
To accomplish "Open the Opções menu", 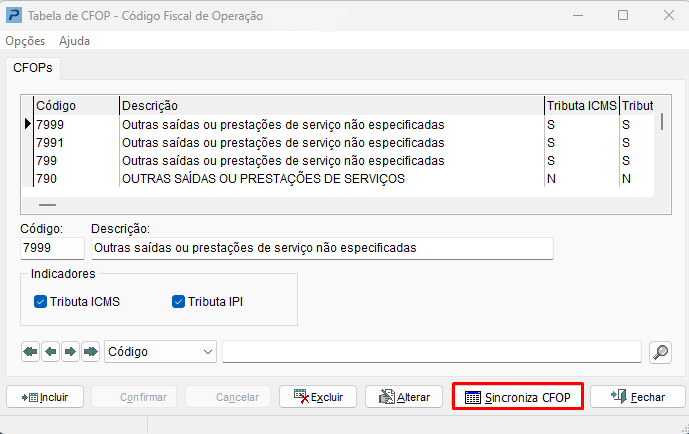I will pos(25,41).
